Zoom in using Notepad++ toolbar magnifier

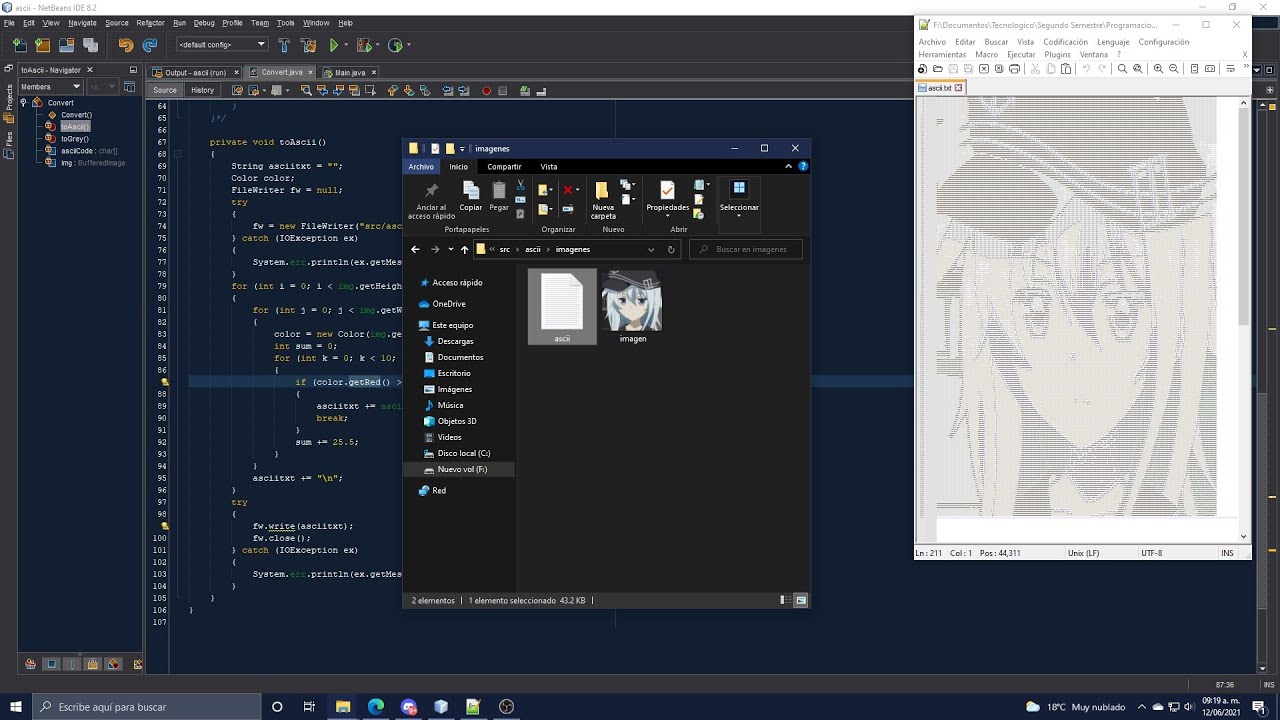click(1158, 69)
